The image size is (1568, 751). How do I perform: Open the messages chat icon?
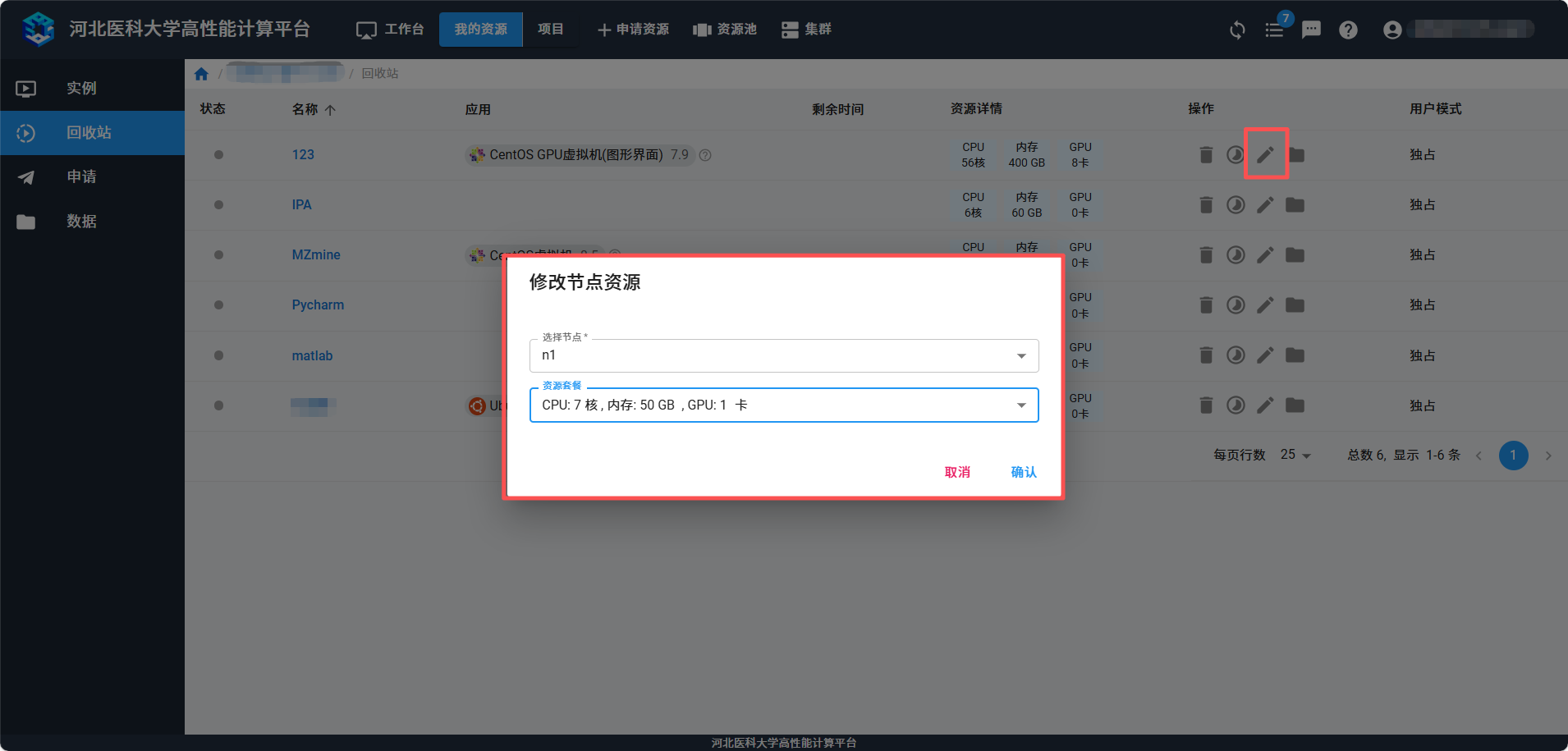tap(1311, 30)
